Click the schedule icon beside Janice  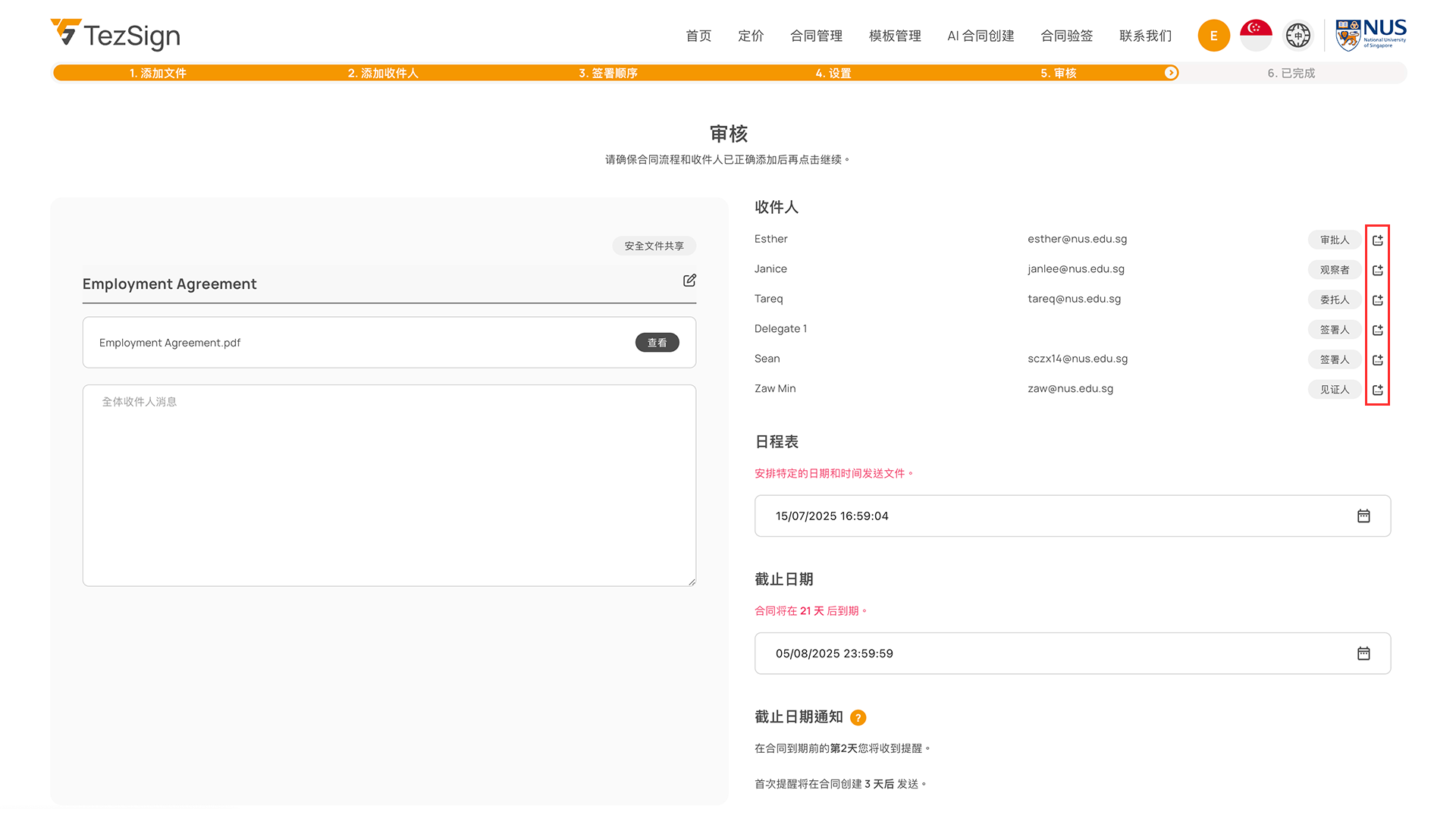pyautogui.click(x=1377, y=270)
